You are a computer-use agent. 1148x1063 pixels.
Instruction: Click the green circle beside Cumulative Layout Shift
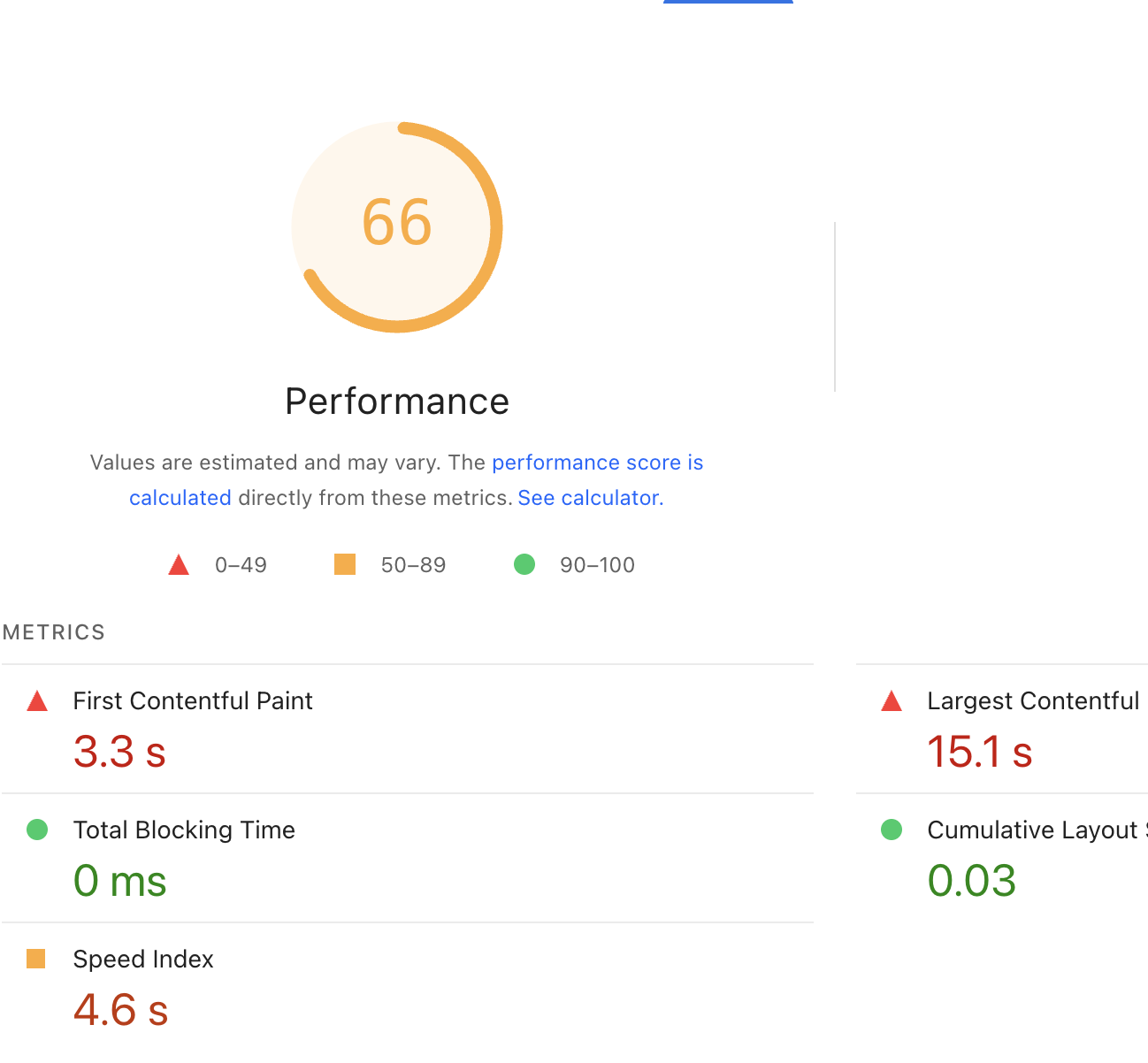point(892,830)
